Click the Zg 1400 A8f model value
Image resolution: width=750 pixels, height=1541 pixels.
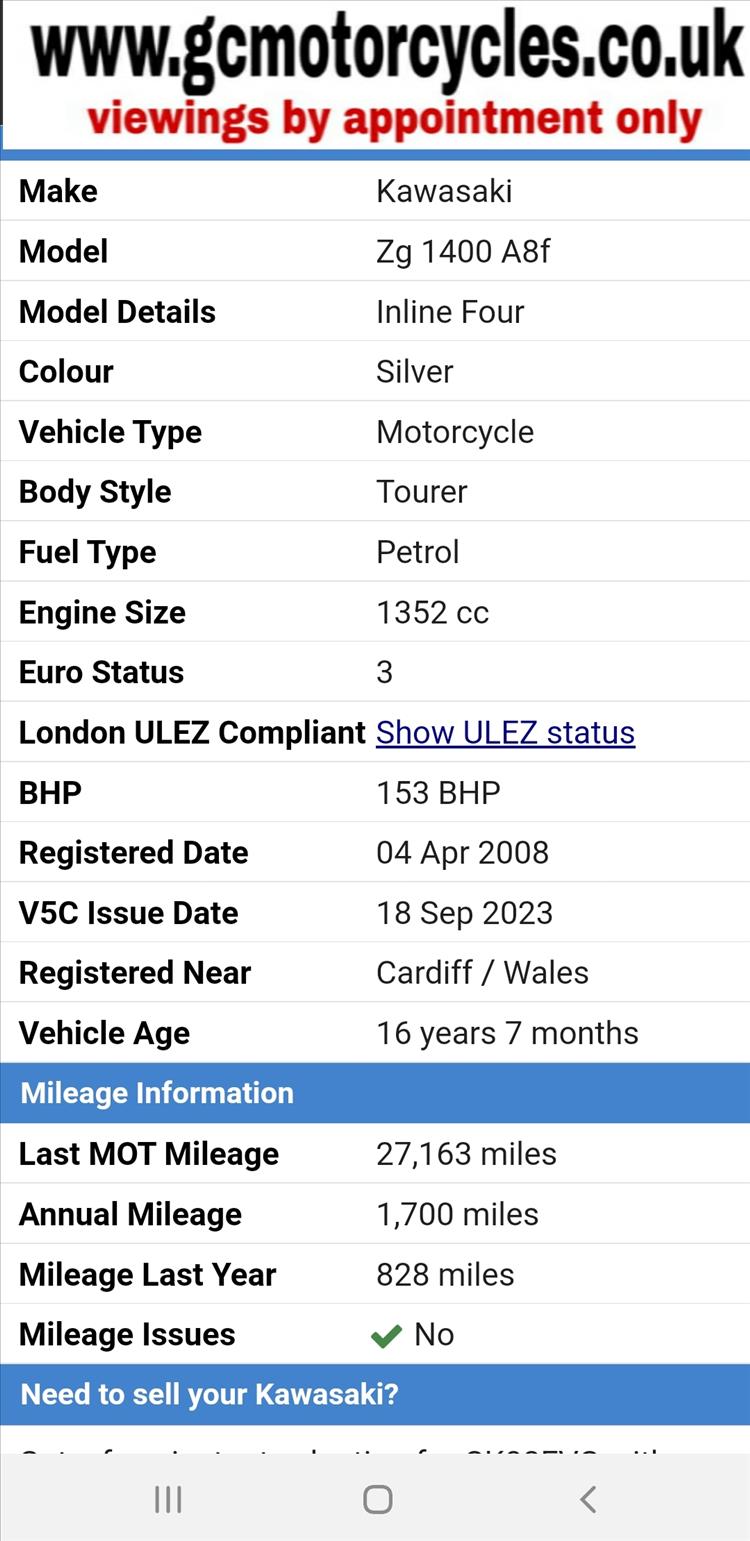coord(463,251)
